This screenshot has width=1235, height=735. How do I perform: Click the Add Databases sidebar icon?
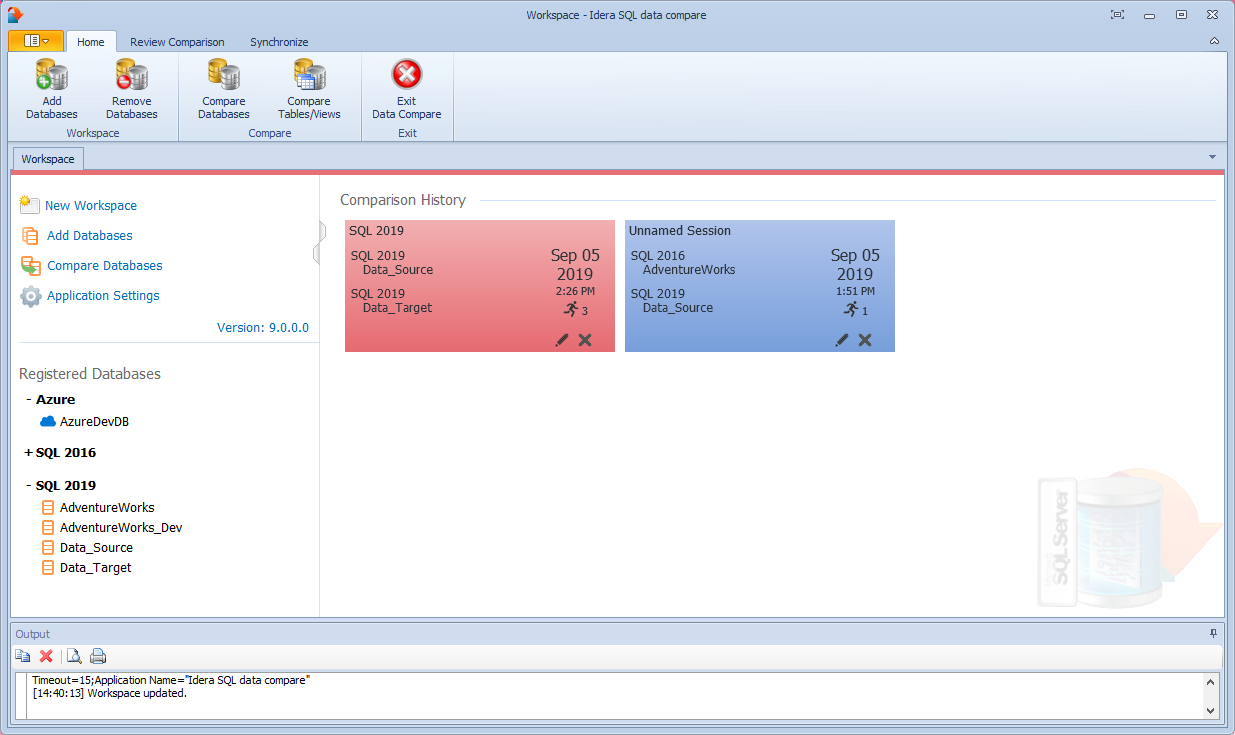(x=30, y=236)
